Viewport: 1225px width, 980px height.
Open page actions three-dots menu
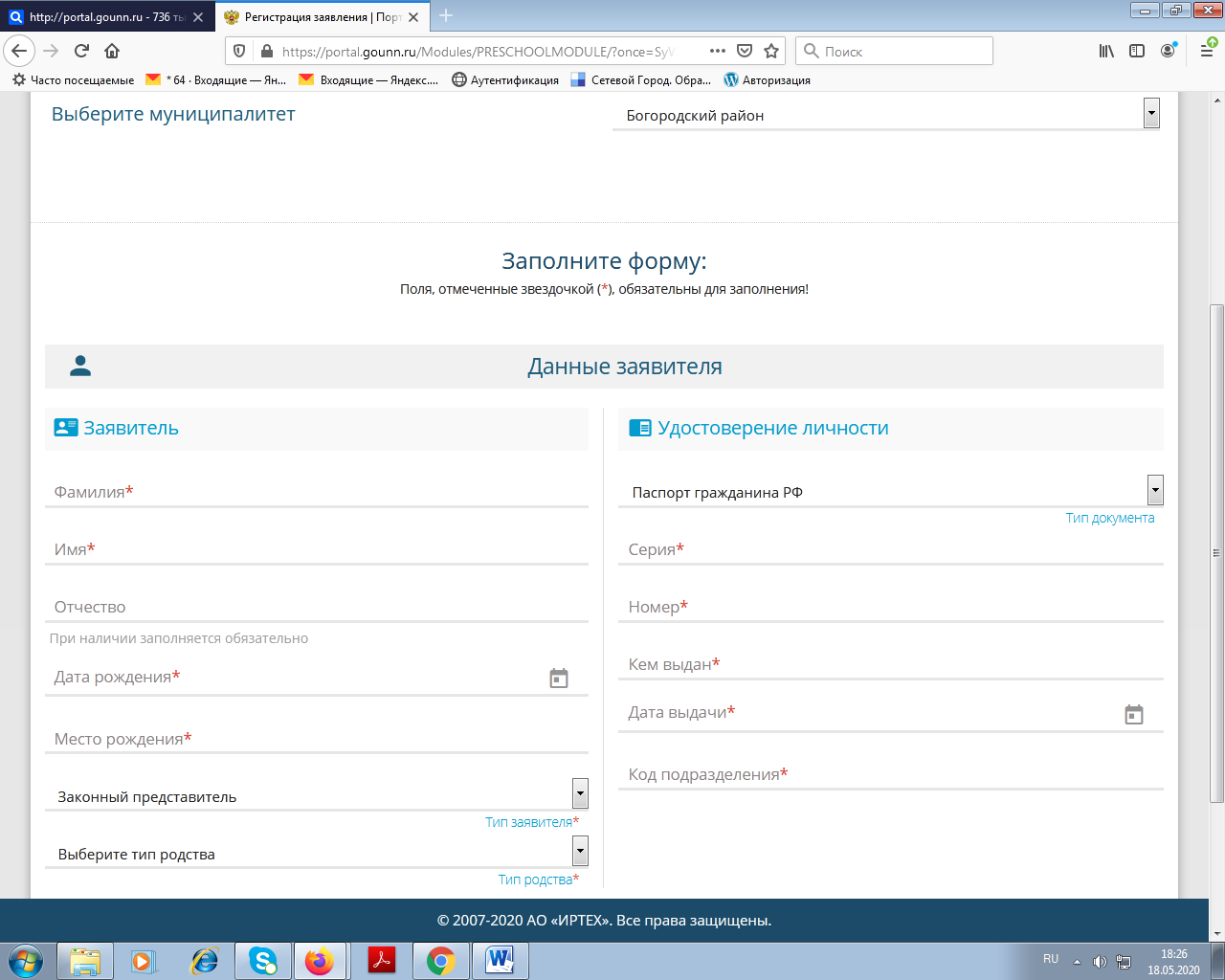click(718, 51)
